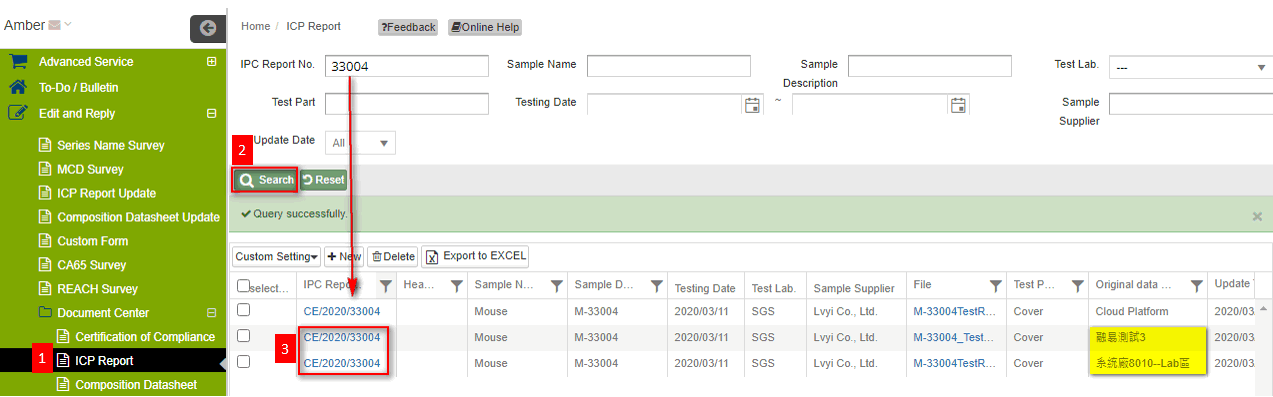
Task: Click into the Sample Name field
Action: [x=668, y=66]
